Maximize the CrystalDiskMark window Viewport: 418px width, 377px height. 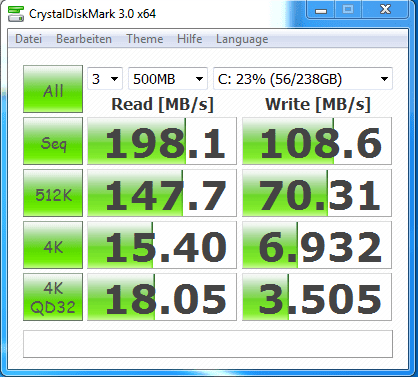(348, 10)
